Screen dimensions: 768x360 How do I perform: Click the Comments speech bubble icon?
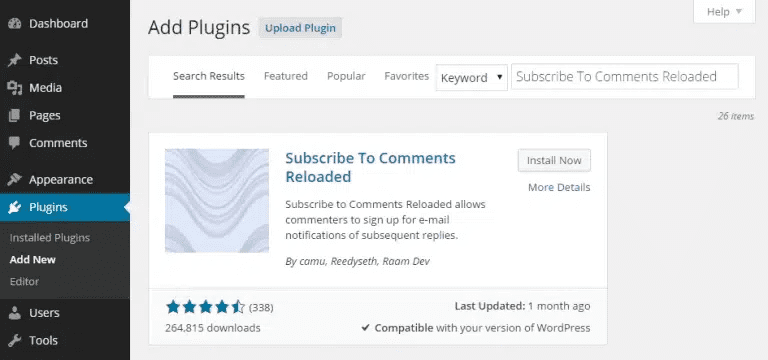(15, 143)
